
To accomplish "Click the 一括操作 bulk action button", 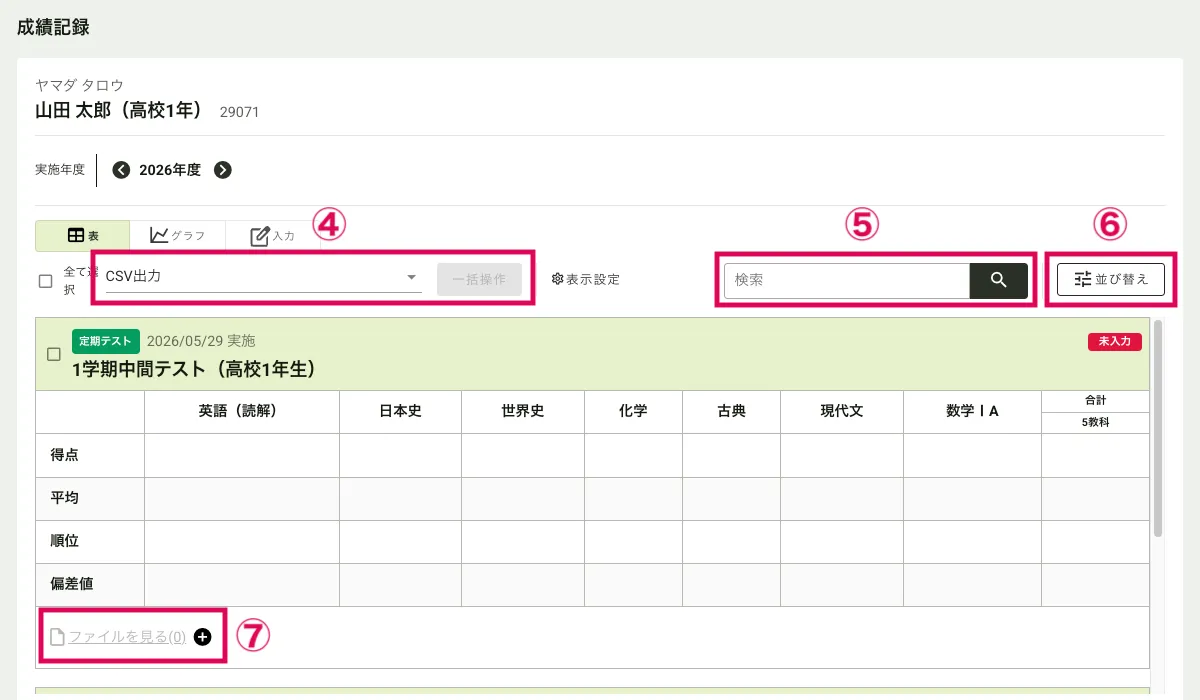I will (479, 280).
